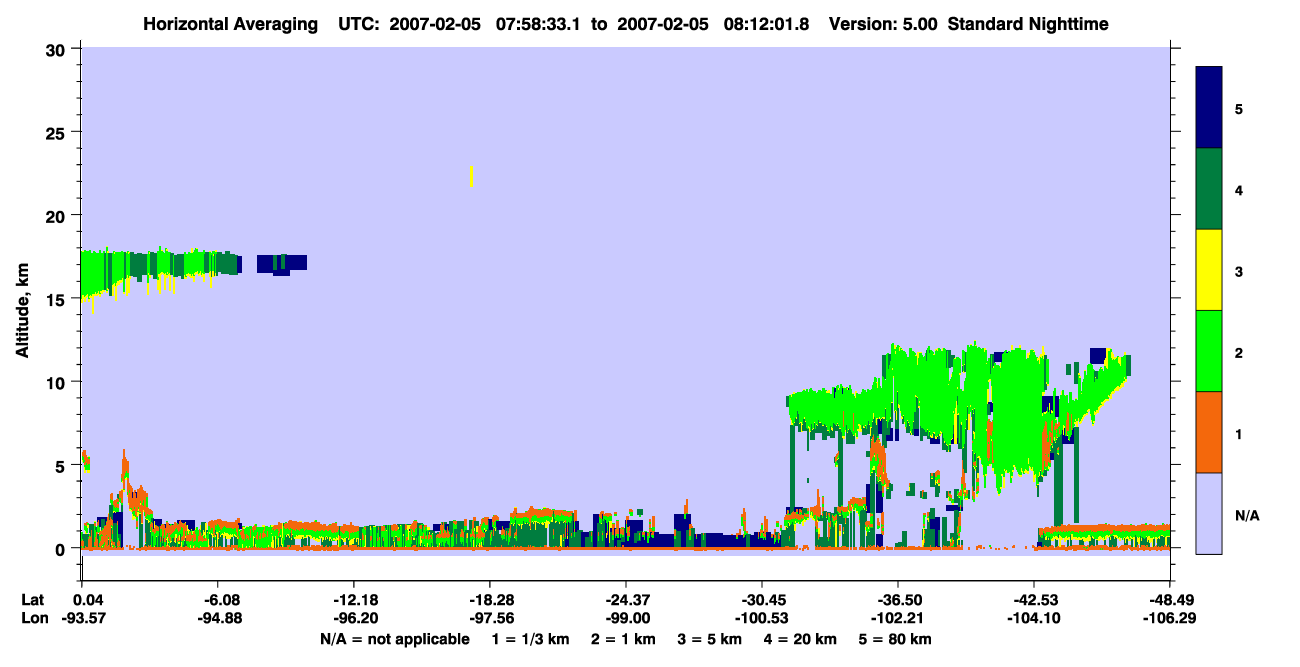Image resolution: width=1300 pixels, height=667 pixels.
Task: Click the '0' altitude tick label
Action: [63, 549]
